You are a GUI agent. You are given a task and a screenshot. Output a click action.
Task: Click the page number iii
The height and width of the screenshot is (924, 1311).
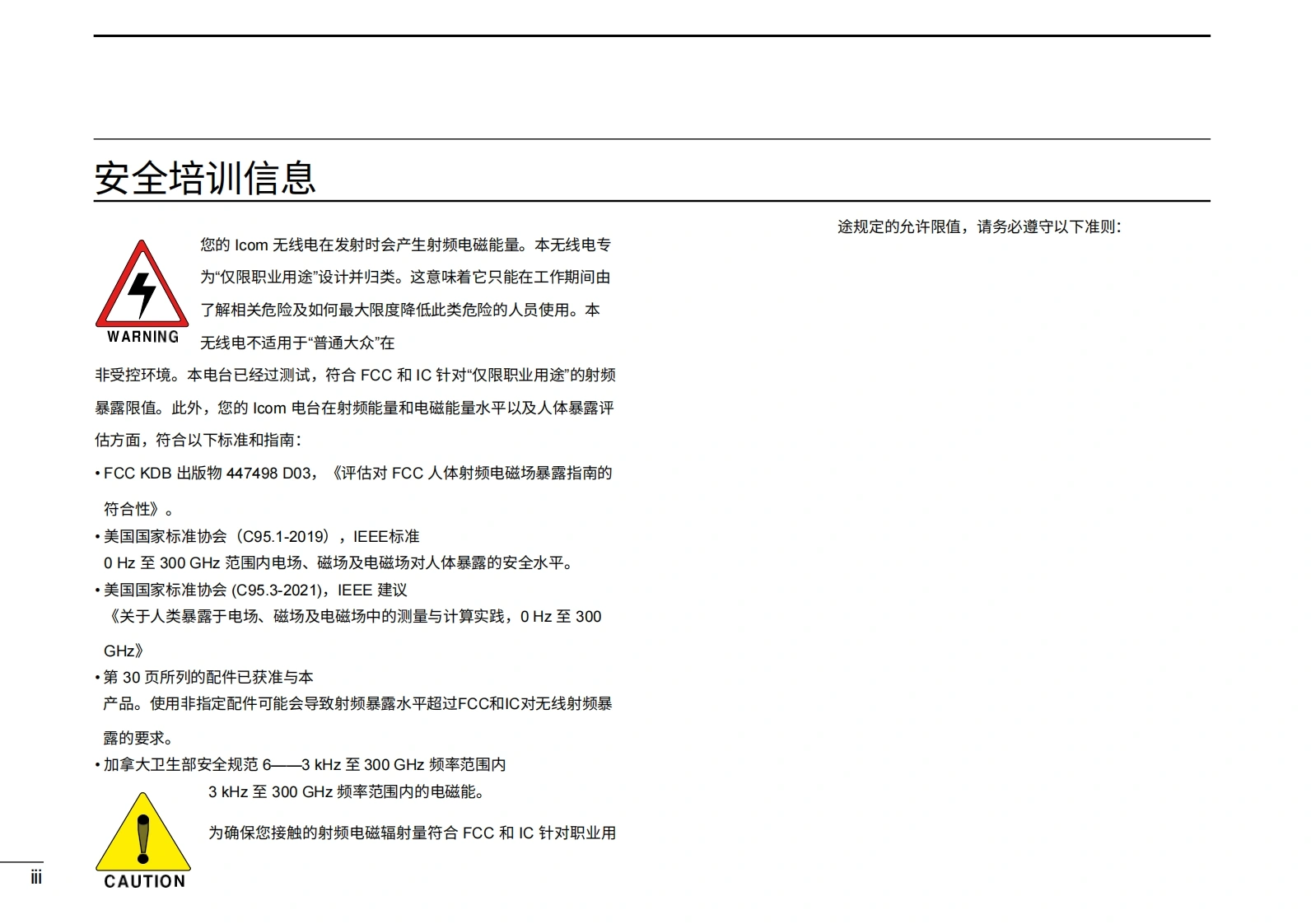[35, 878]
